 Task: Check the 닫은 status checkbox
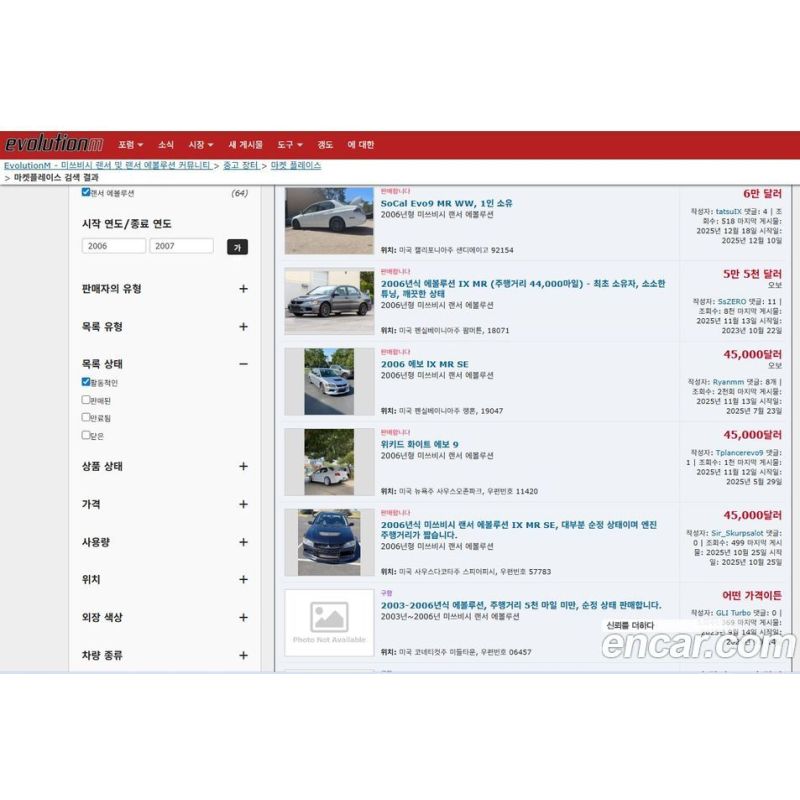(86, 435)
